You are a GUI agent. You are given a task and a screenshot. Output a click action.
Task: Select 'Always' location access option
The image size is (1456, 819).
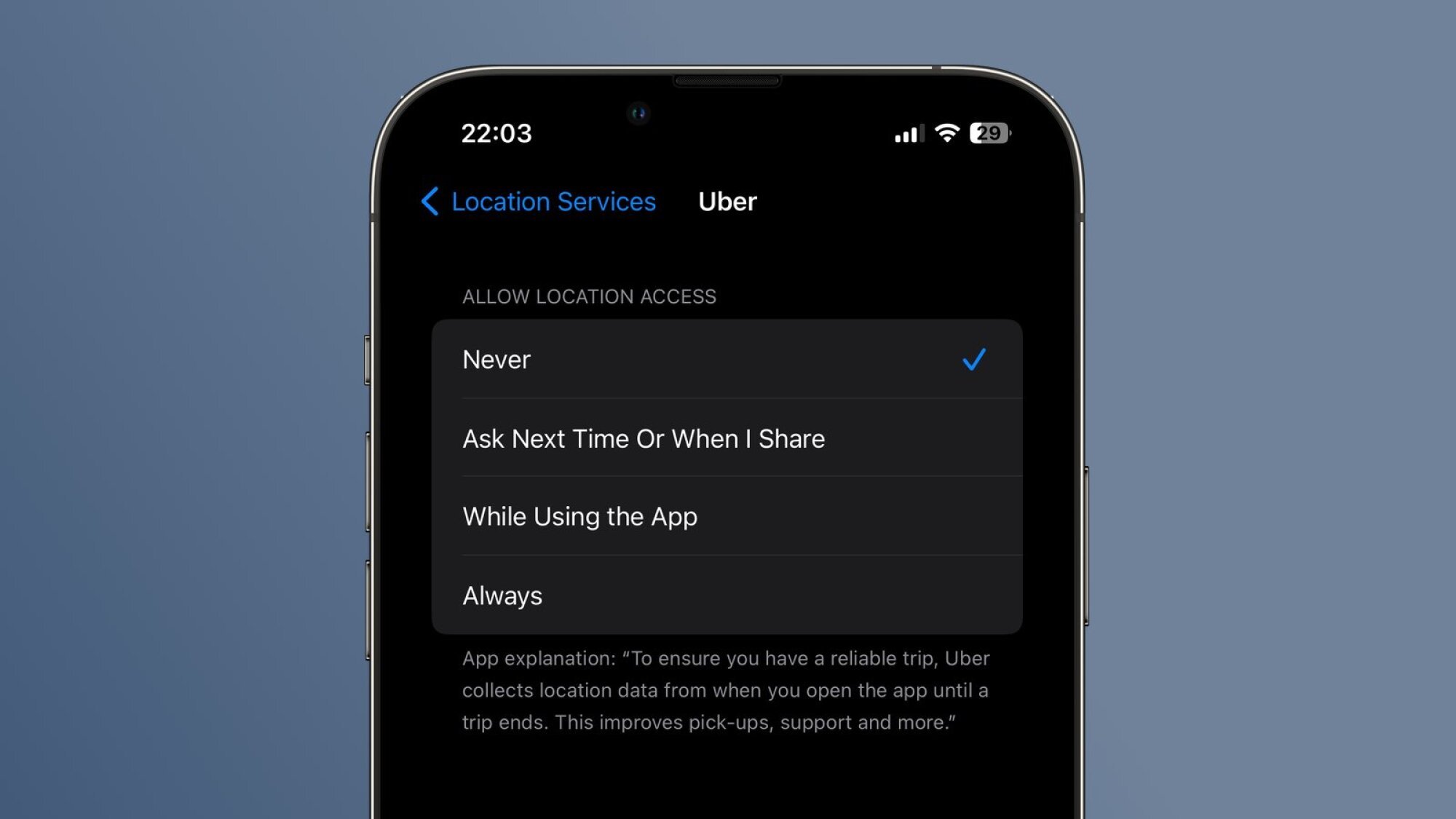(727, 595)
